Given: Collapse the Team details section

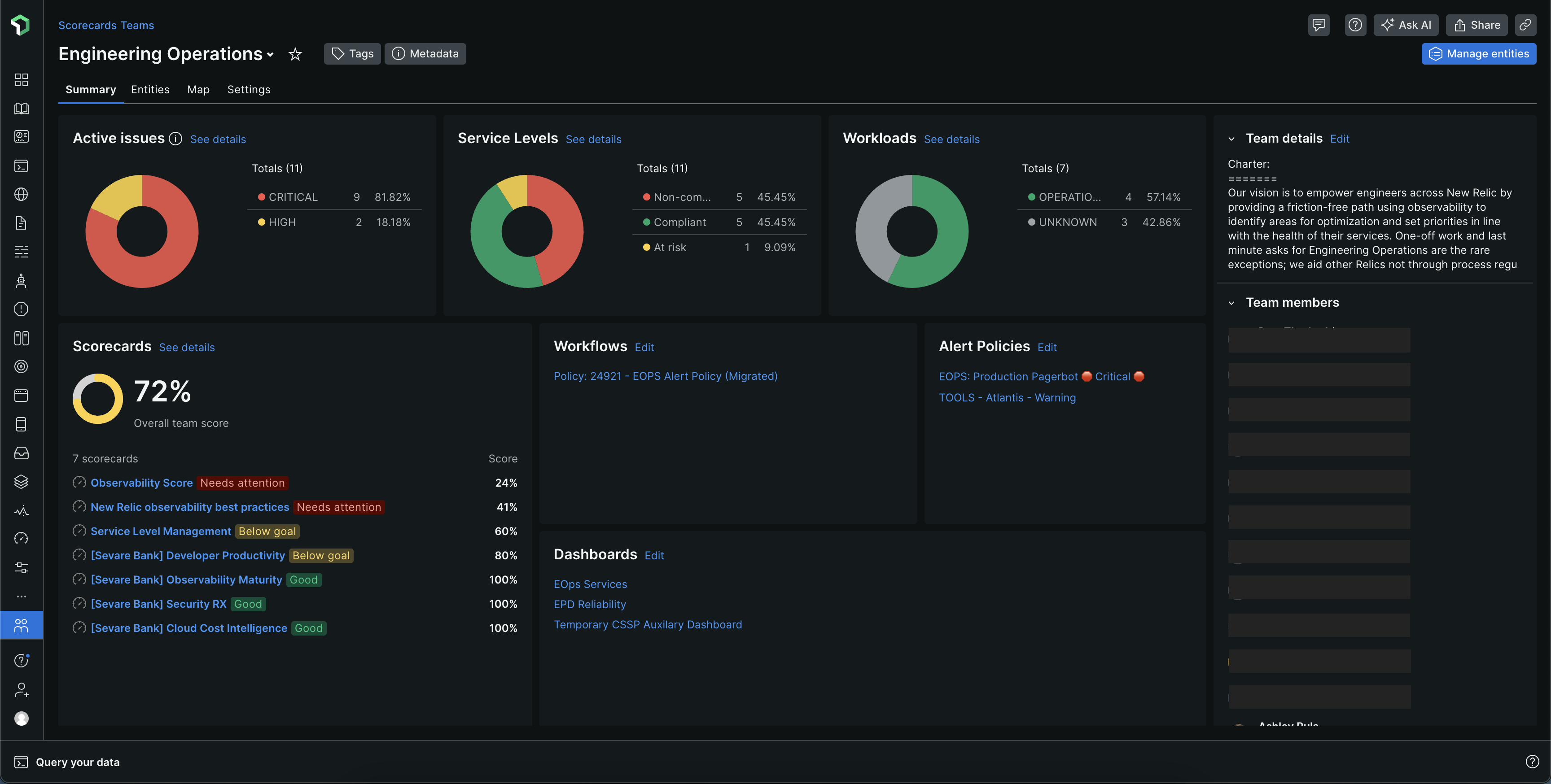Looking at the screenshot, I should tap(1231, 139).
